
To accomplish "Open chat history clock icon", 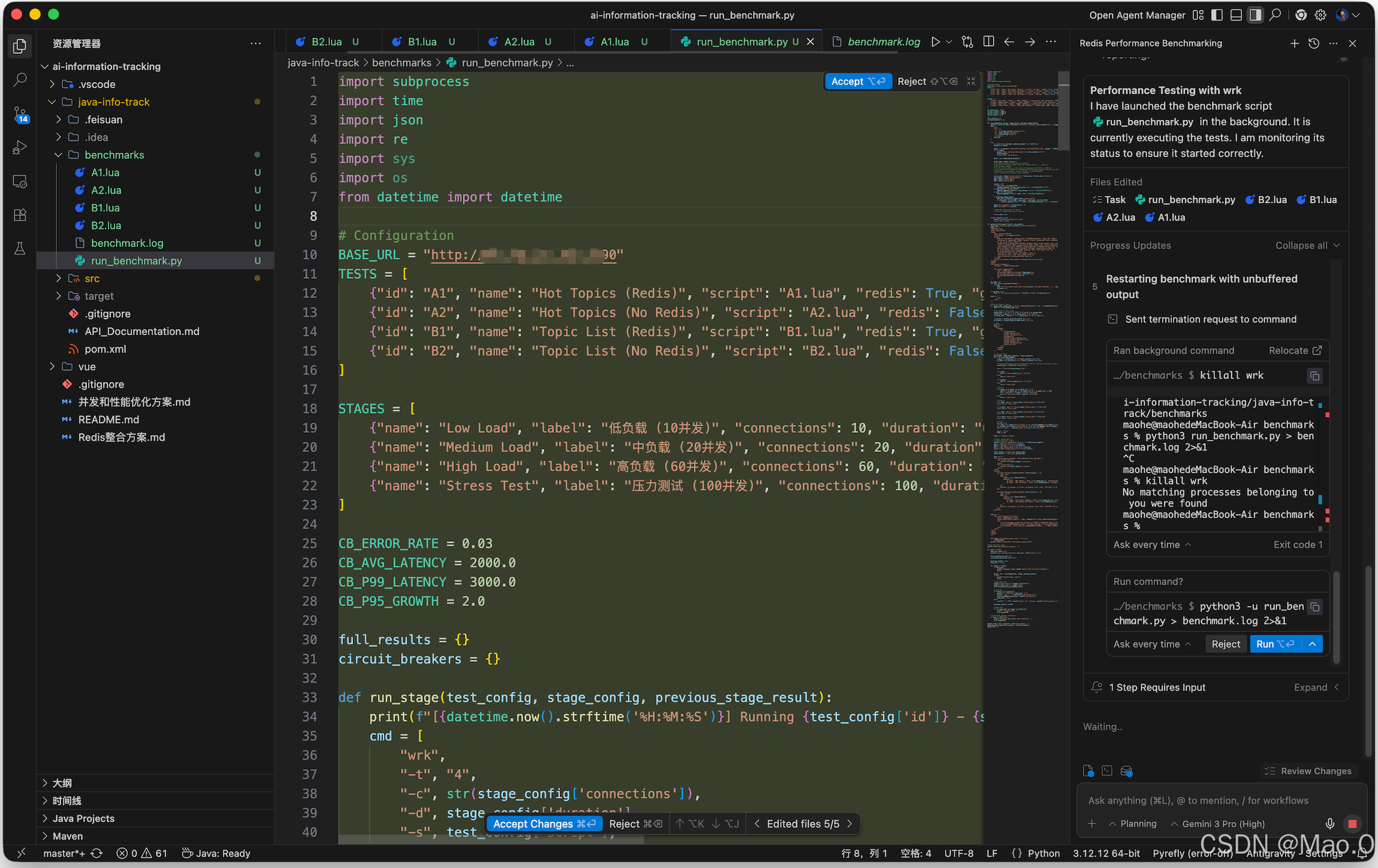I will (1314, 43).
